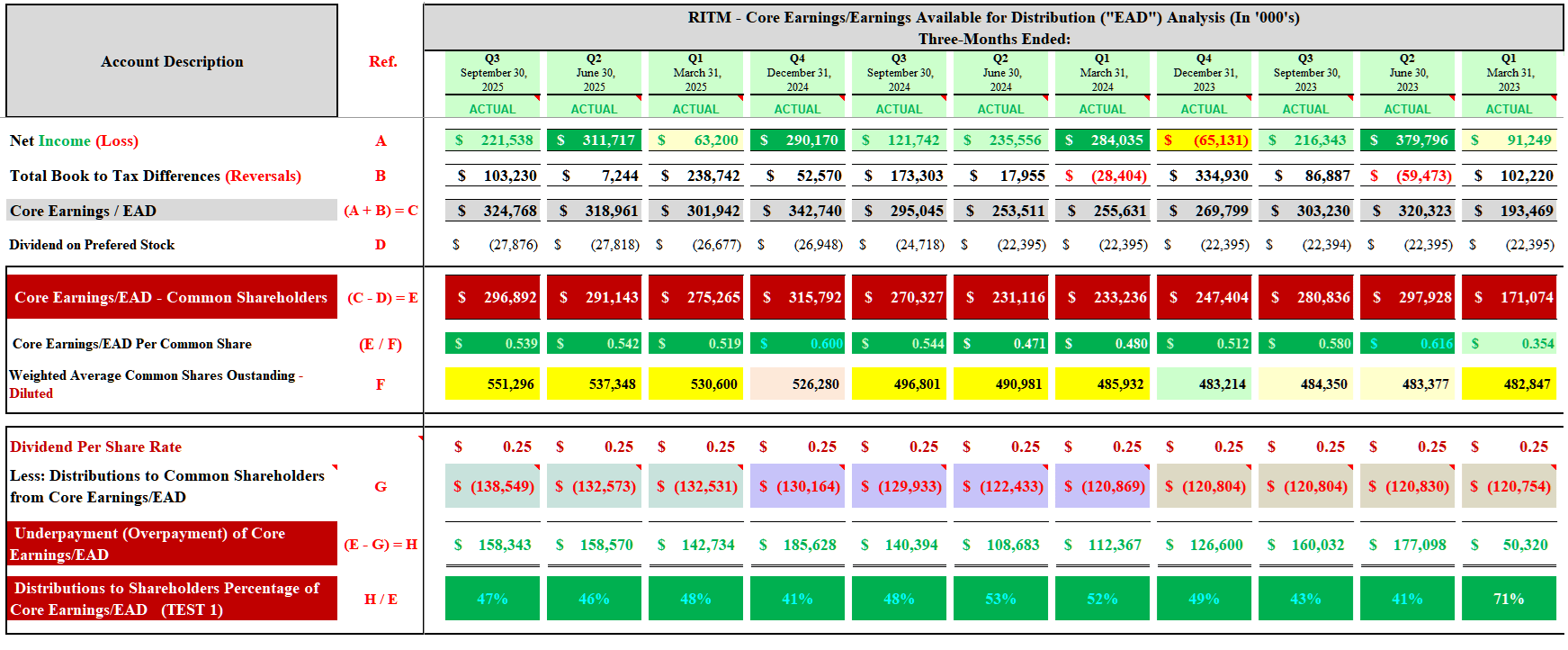Viewport: 1568px width, 650px height.
Task: Click the Q1 March 31, 2023 column header
Action: coord(1509,73)
